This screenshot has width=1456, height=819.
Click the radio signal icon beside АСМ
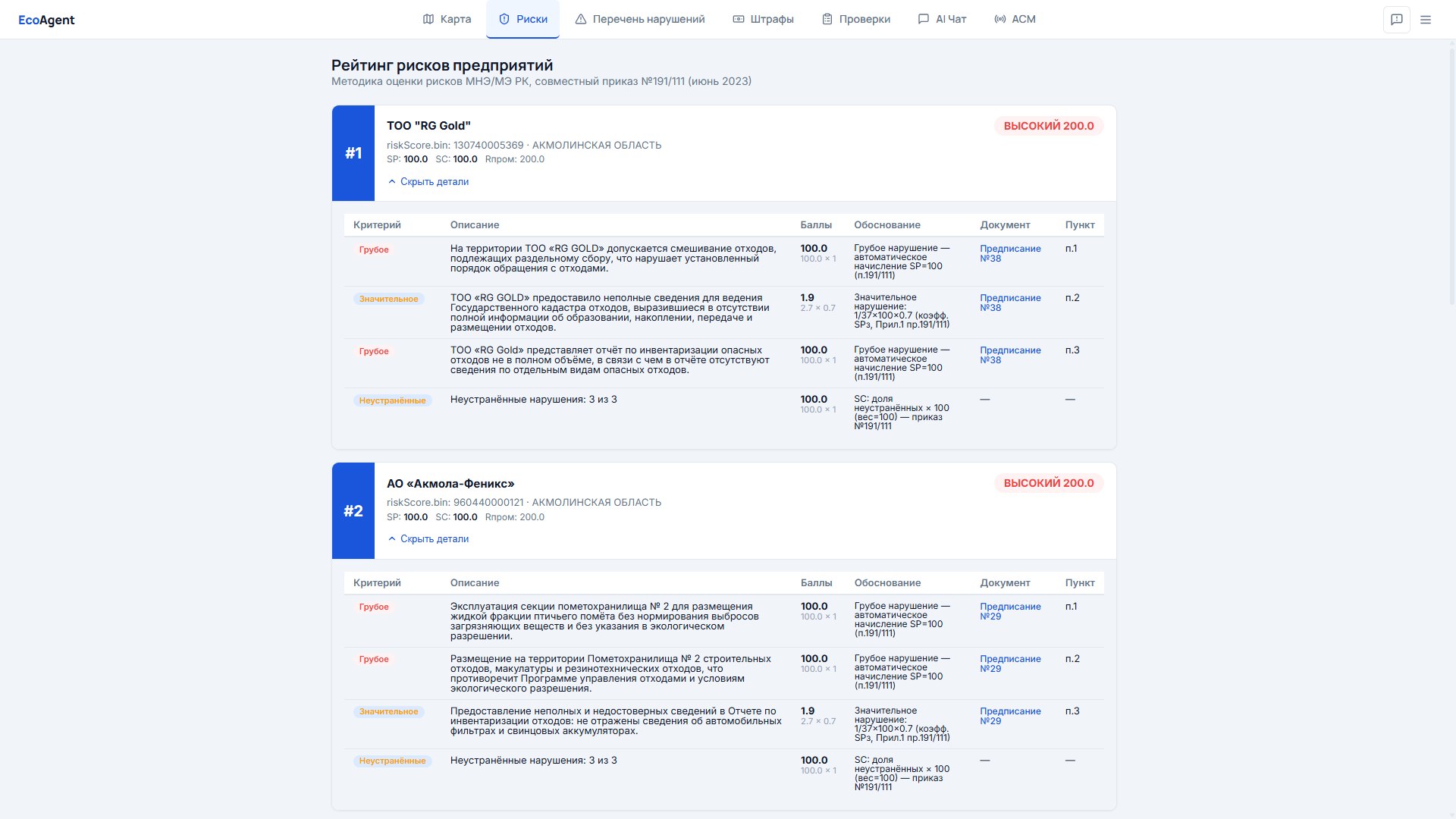(x=1000, y=19)
